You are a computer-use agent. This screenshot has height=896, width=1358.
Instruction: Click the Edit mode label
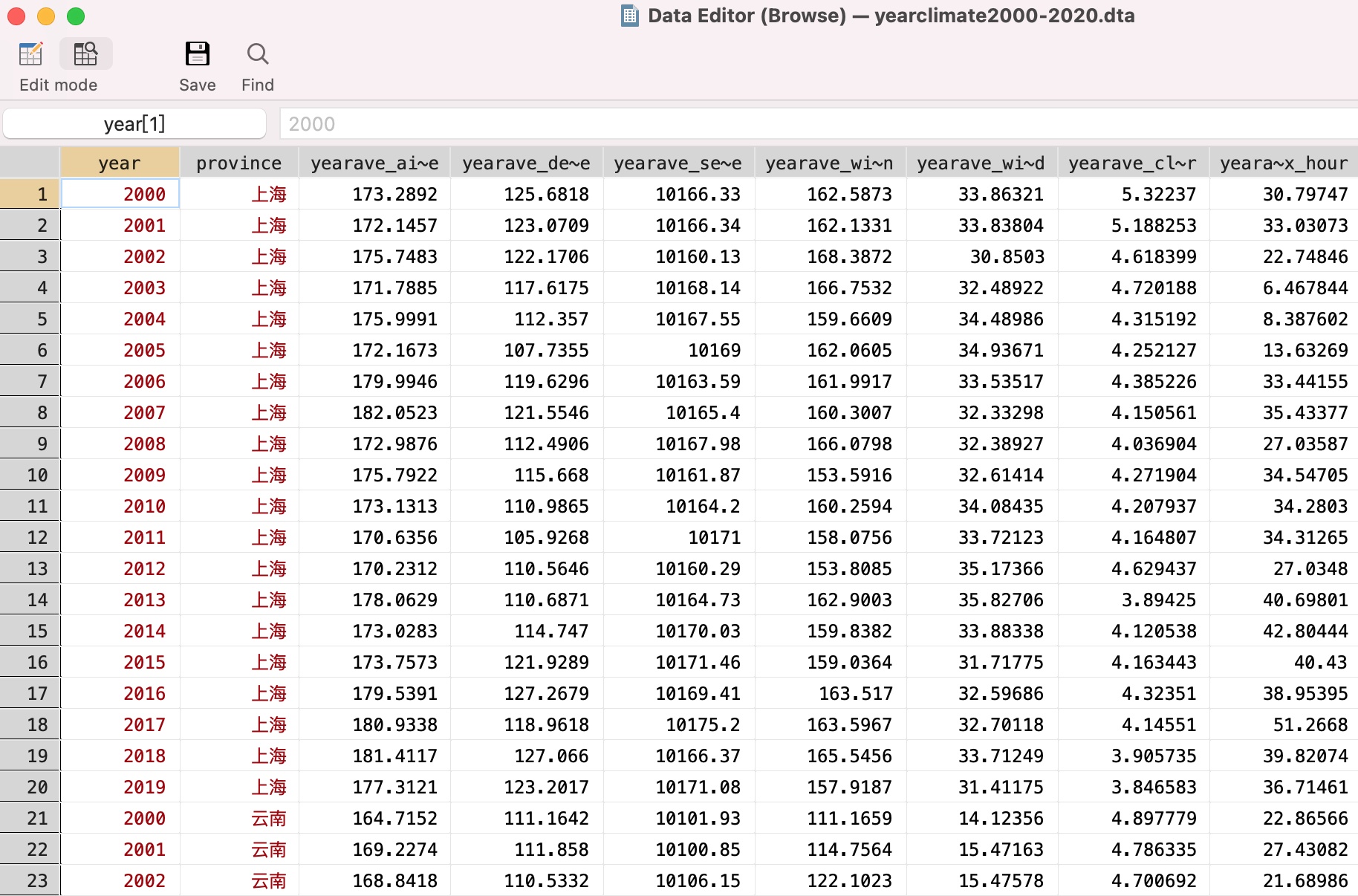[x=59, y=85]
